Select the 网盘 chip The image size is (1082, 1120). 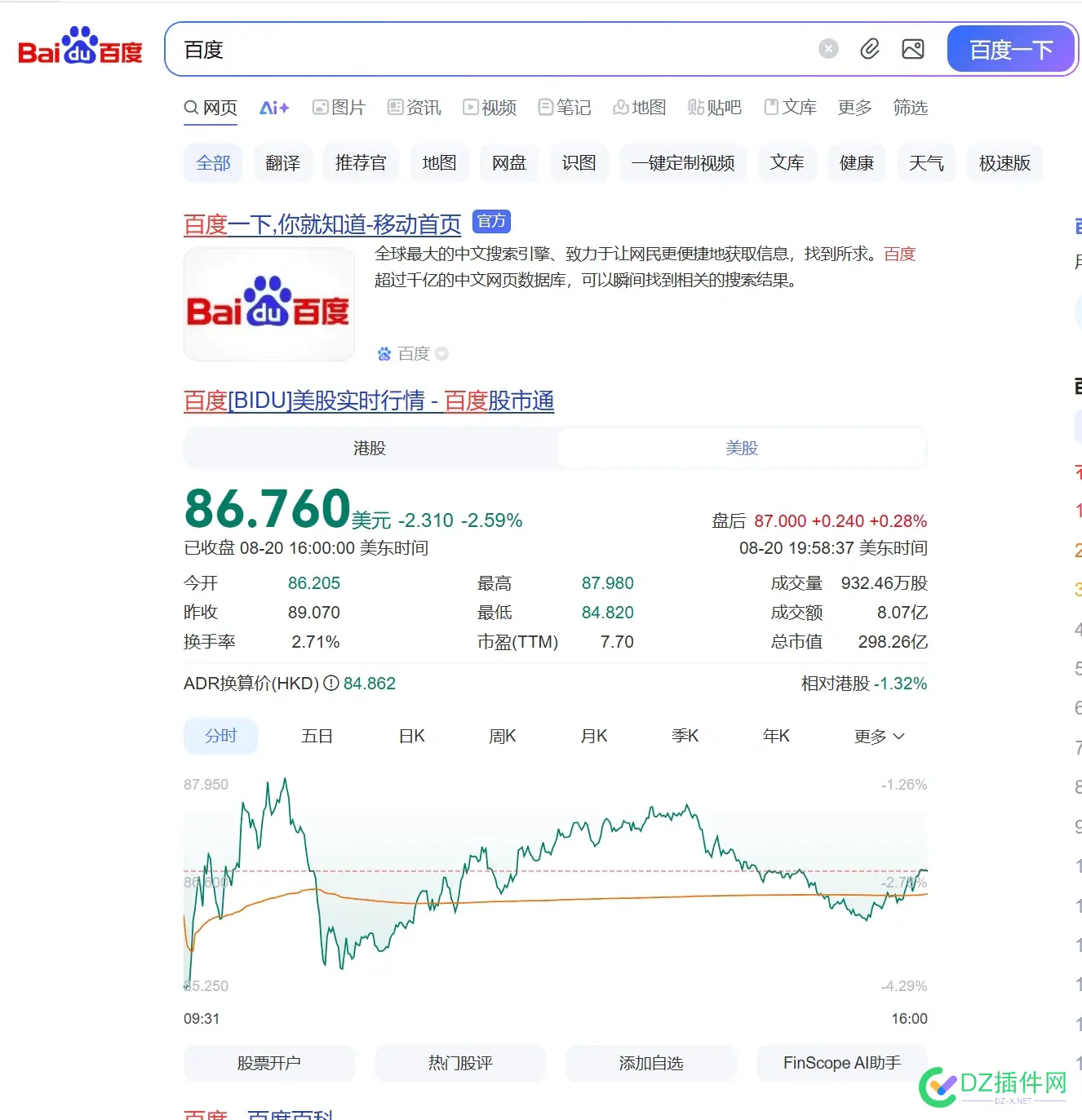pyautogui.click(x=509, y=163)
